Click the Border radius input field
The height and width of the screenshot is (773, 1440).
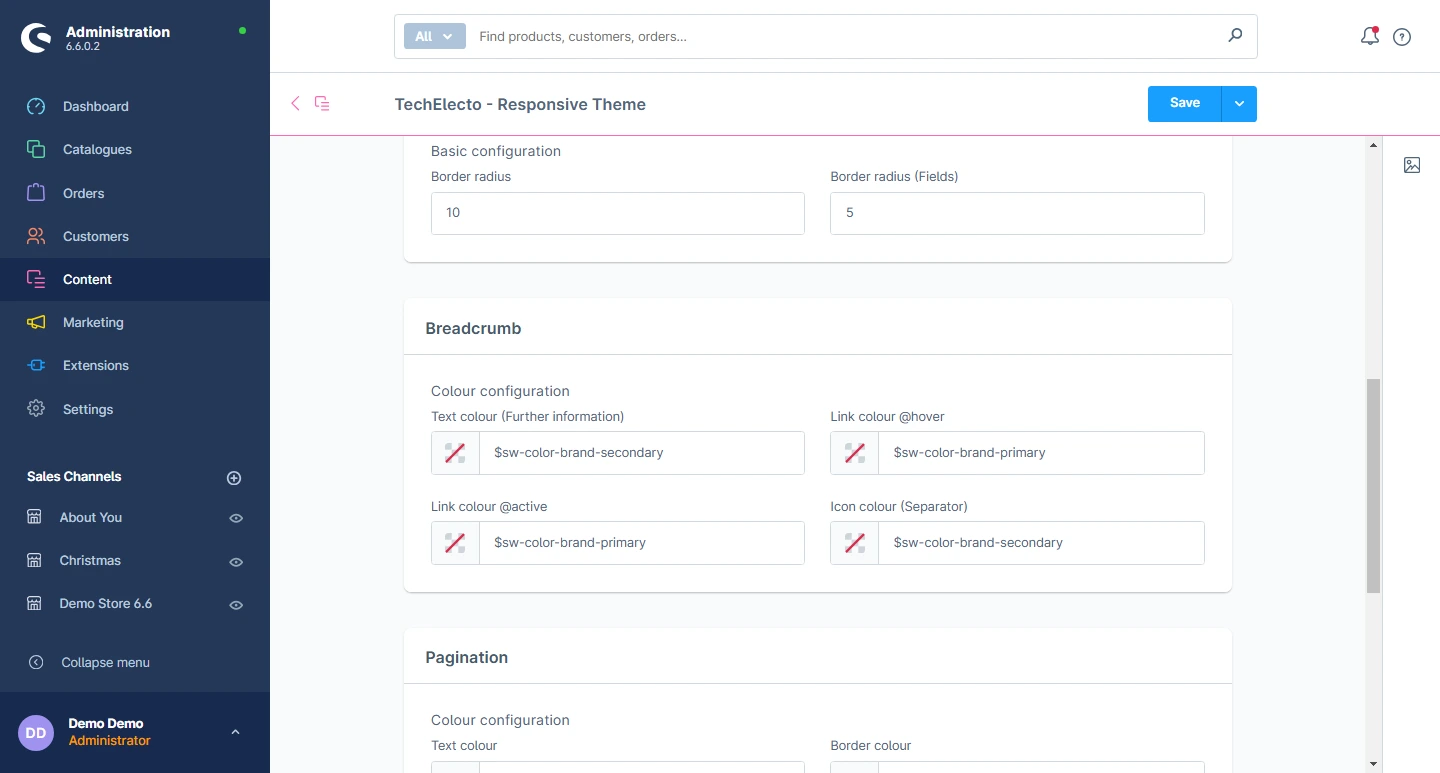pos(617,213)
